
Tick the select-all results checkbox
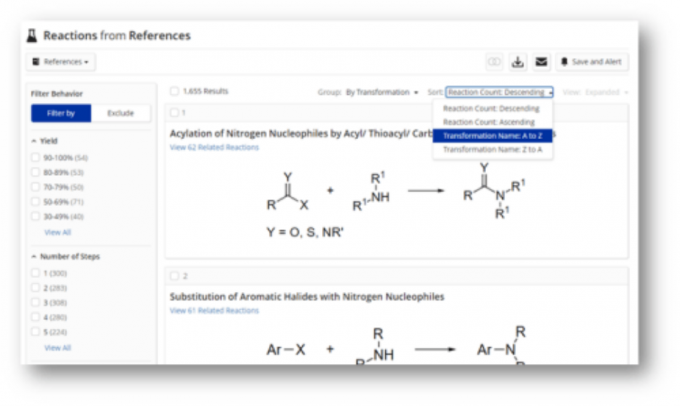coord(174,91)
